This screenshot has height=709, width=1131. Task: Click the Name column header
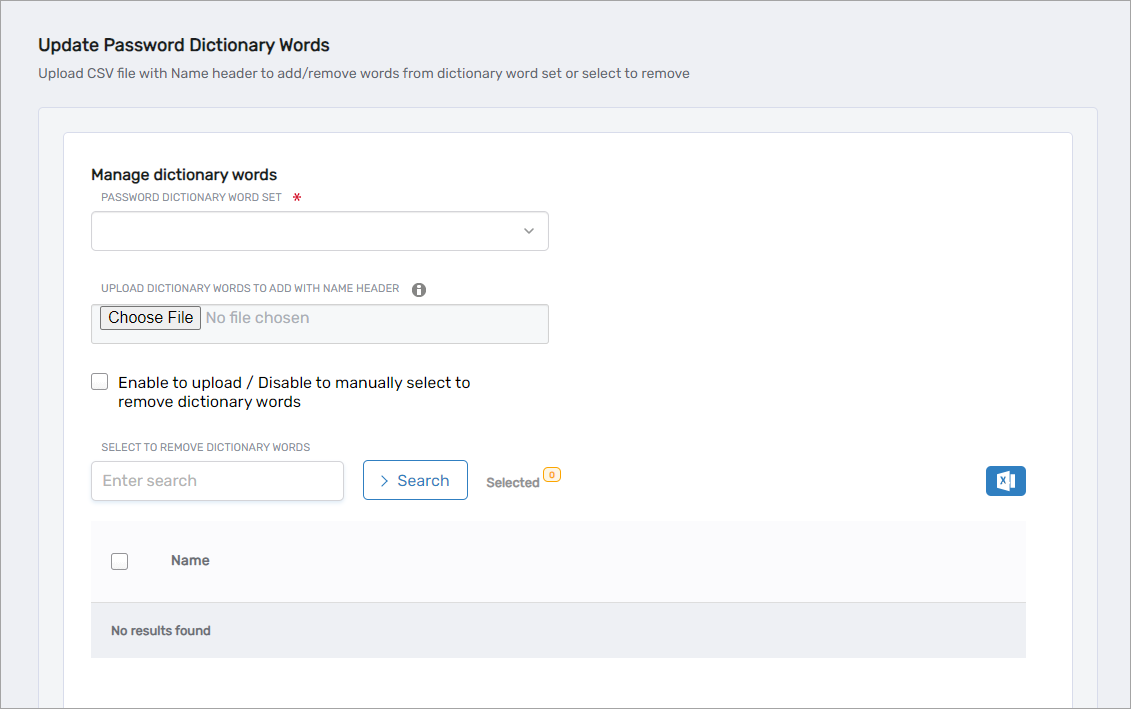click(x=190, y=560)
